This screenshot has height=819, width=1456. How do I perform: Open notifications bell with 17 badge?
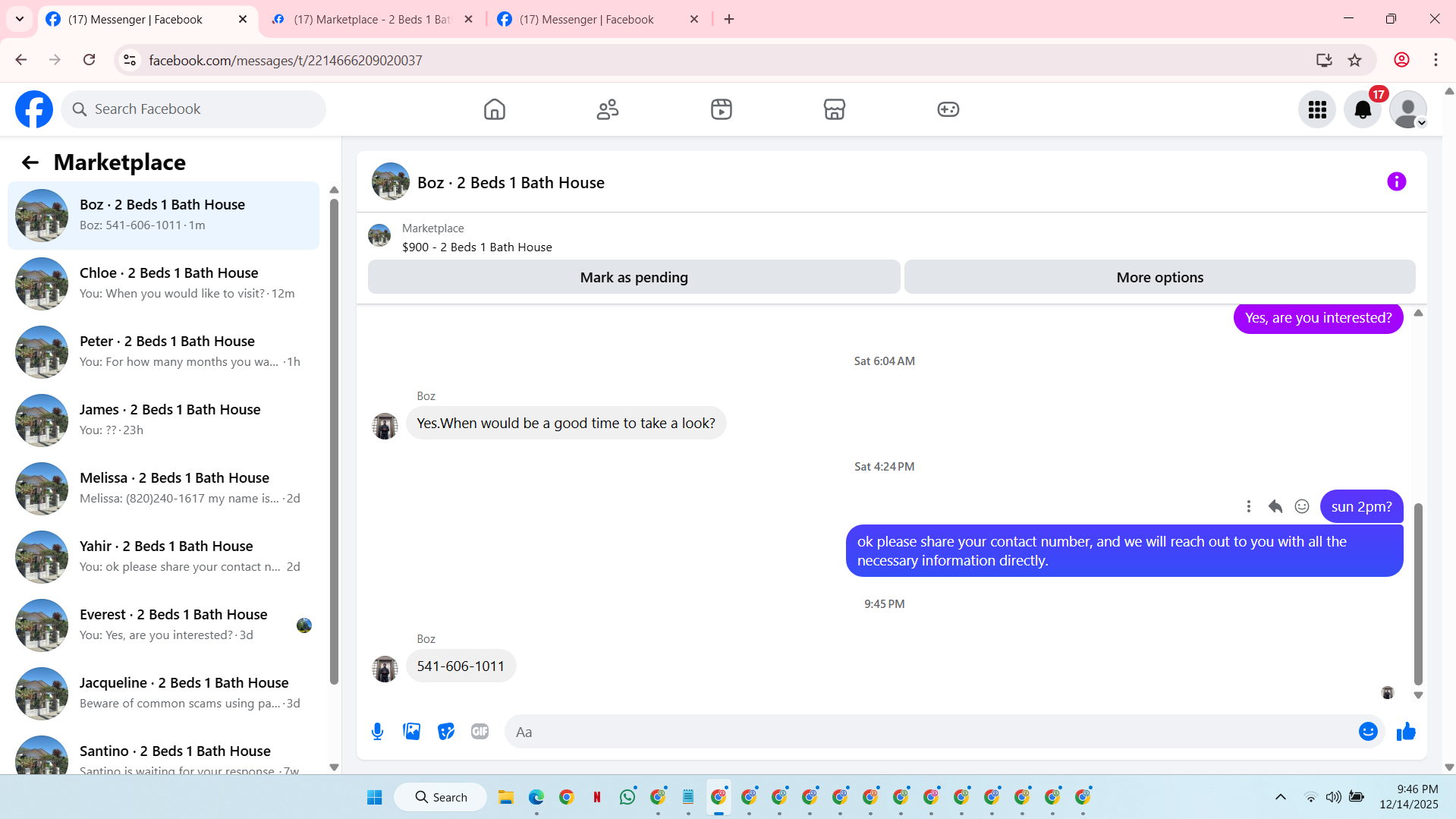click(1363, 109)
